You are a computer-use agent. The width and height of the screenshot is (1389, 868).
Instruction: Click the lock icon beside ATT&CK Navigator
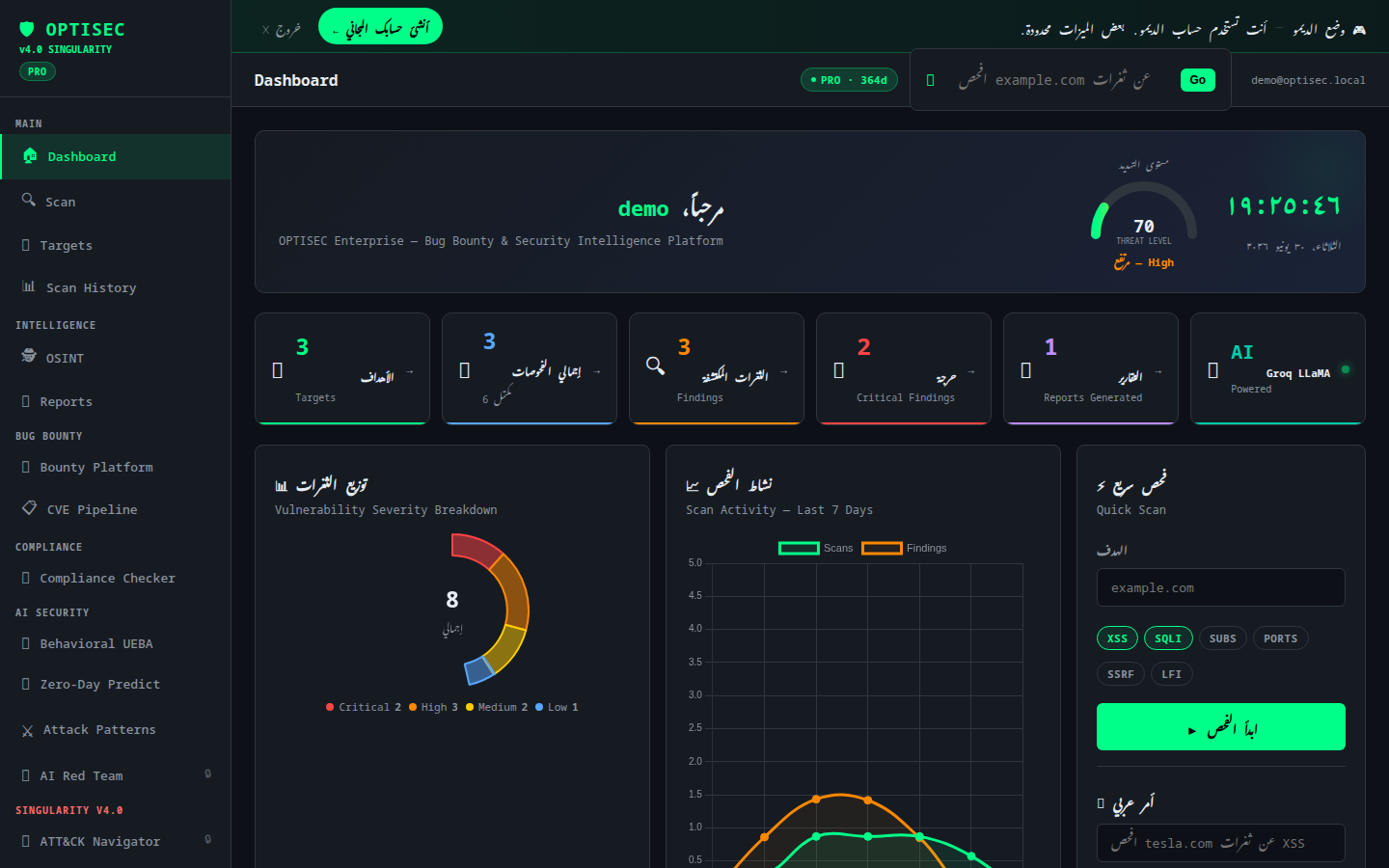(207, 839)
